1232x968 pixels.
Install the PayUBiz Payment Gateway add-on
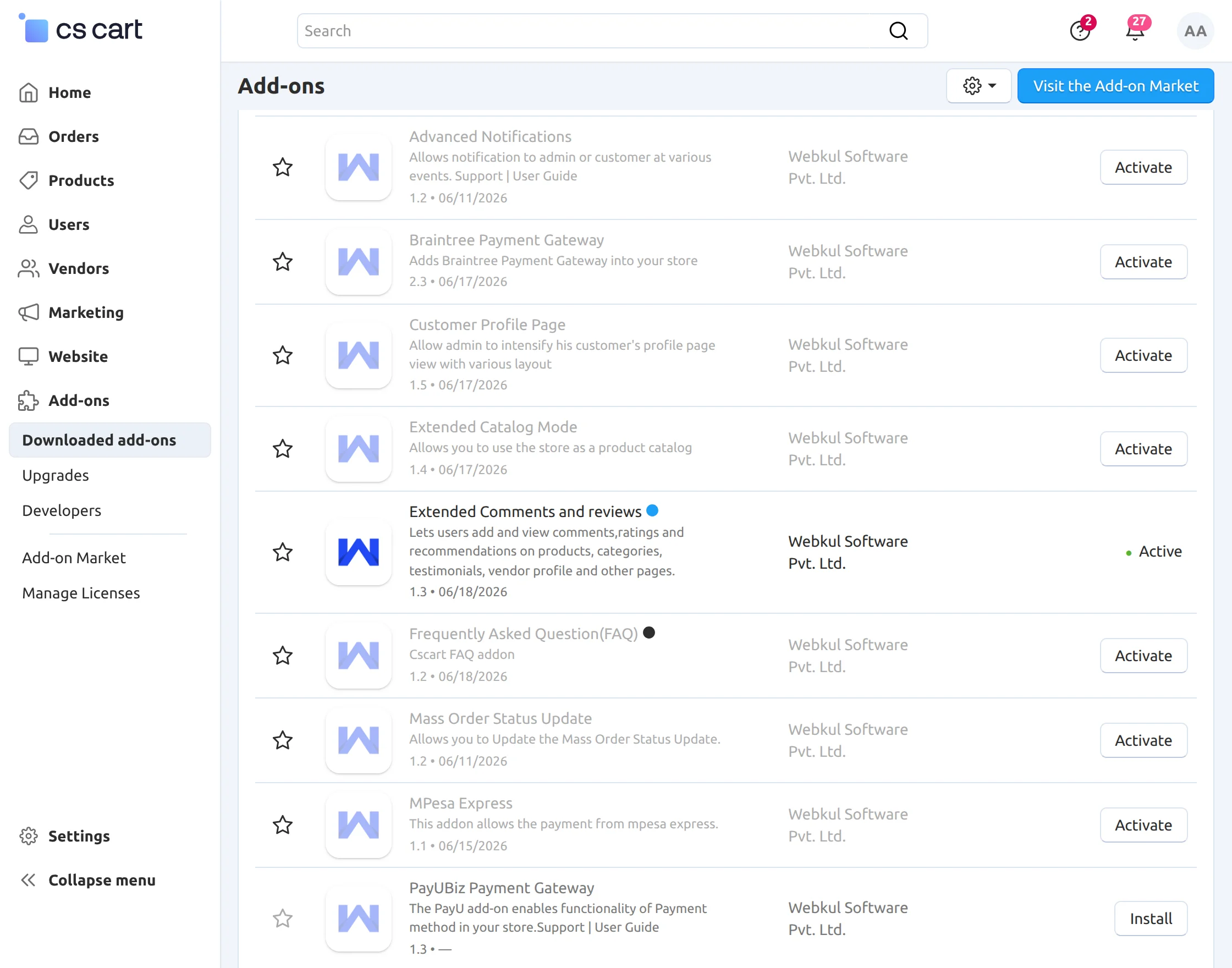coord(1151,918)
